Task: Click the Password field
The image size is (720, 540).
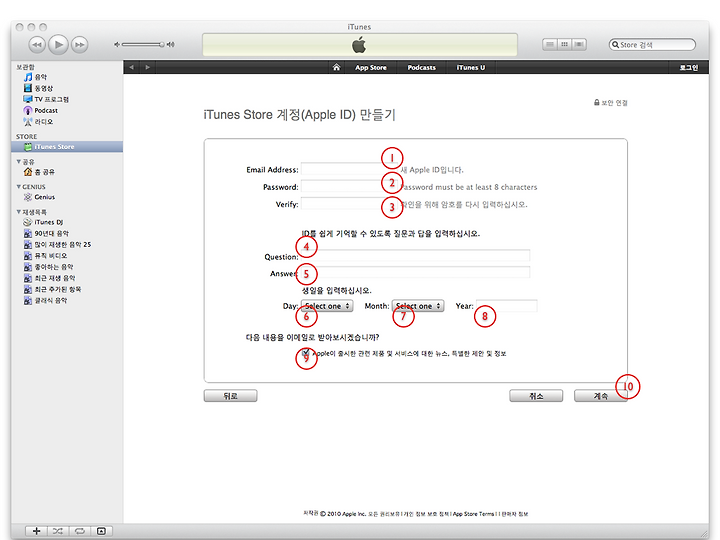Action: click(349, 186)
